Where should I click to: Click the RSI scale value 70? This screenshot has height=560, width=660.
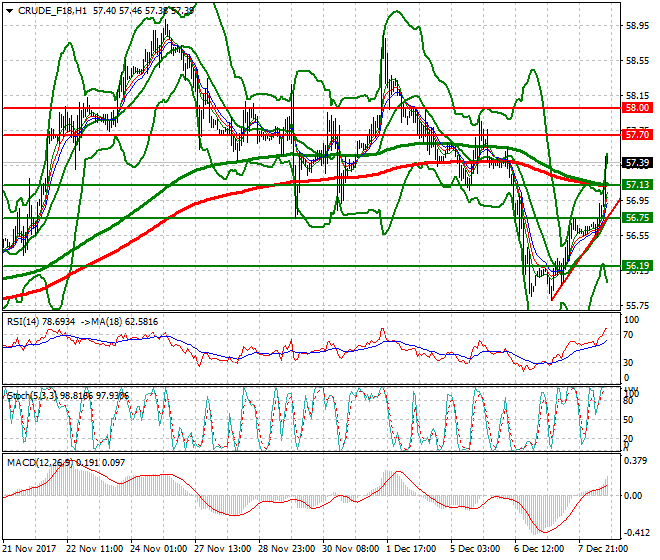pos(628,335)
